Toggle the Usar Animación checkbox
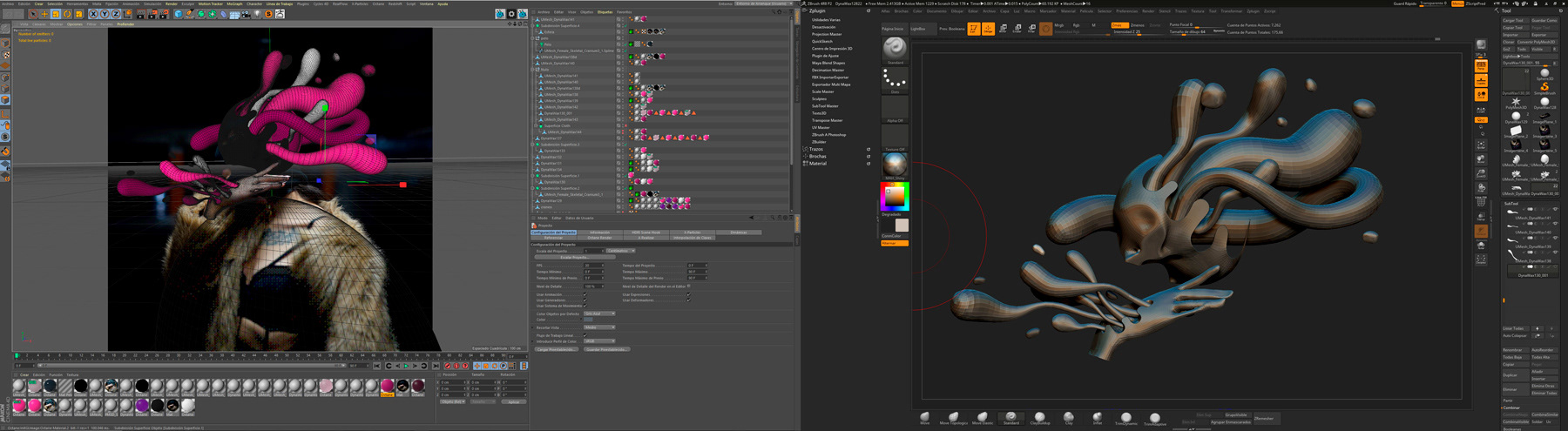The image size is (1568, 431). (585, 294)
